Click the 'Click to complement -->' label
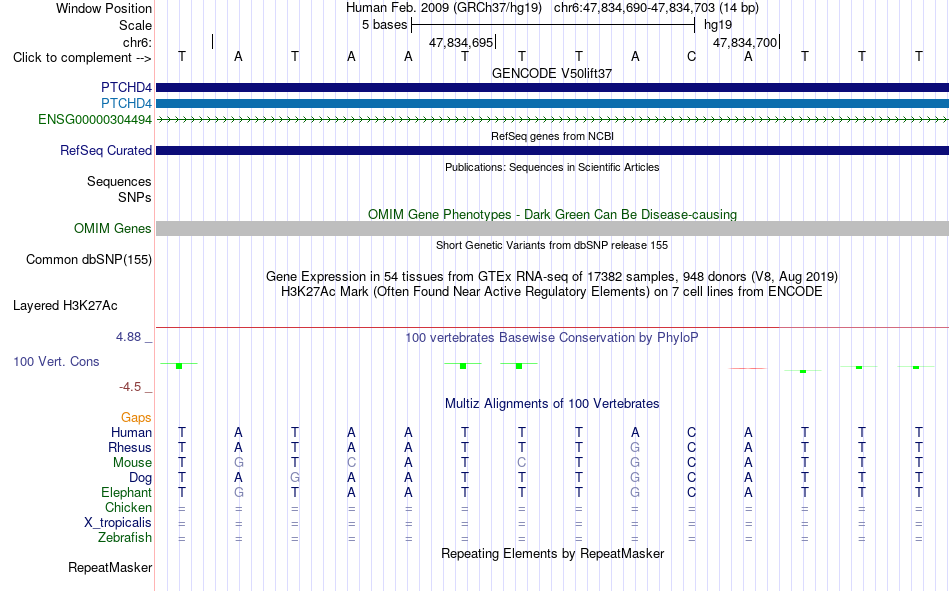950x591 pixels. click(x=82, y=58)
